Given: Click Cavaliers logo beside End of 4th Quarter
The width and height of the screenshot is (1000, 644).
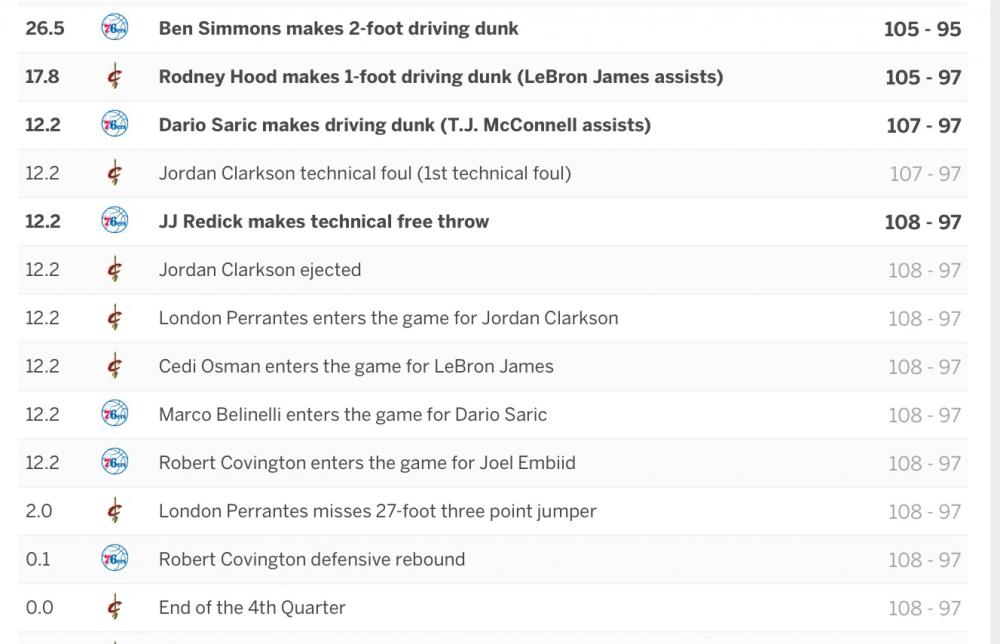Looking at the screenshot, I should [x=115, y=607].
